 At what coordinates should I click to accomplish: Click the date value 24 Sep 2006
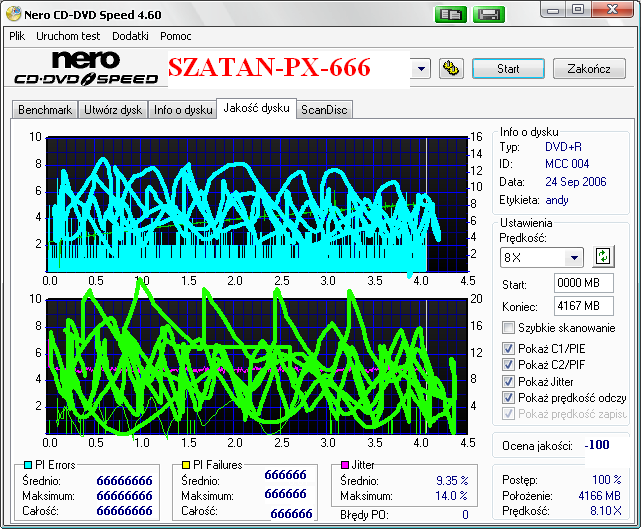pyautogui.click(x=576, y=182)
